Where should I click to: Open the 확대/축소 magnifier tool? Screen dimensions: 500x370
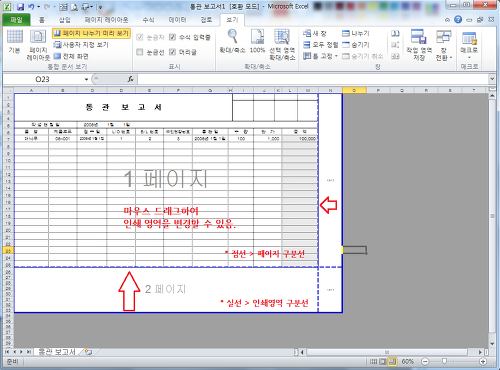coord(232,41)
